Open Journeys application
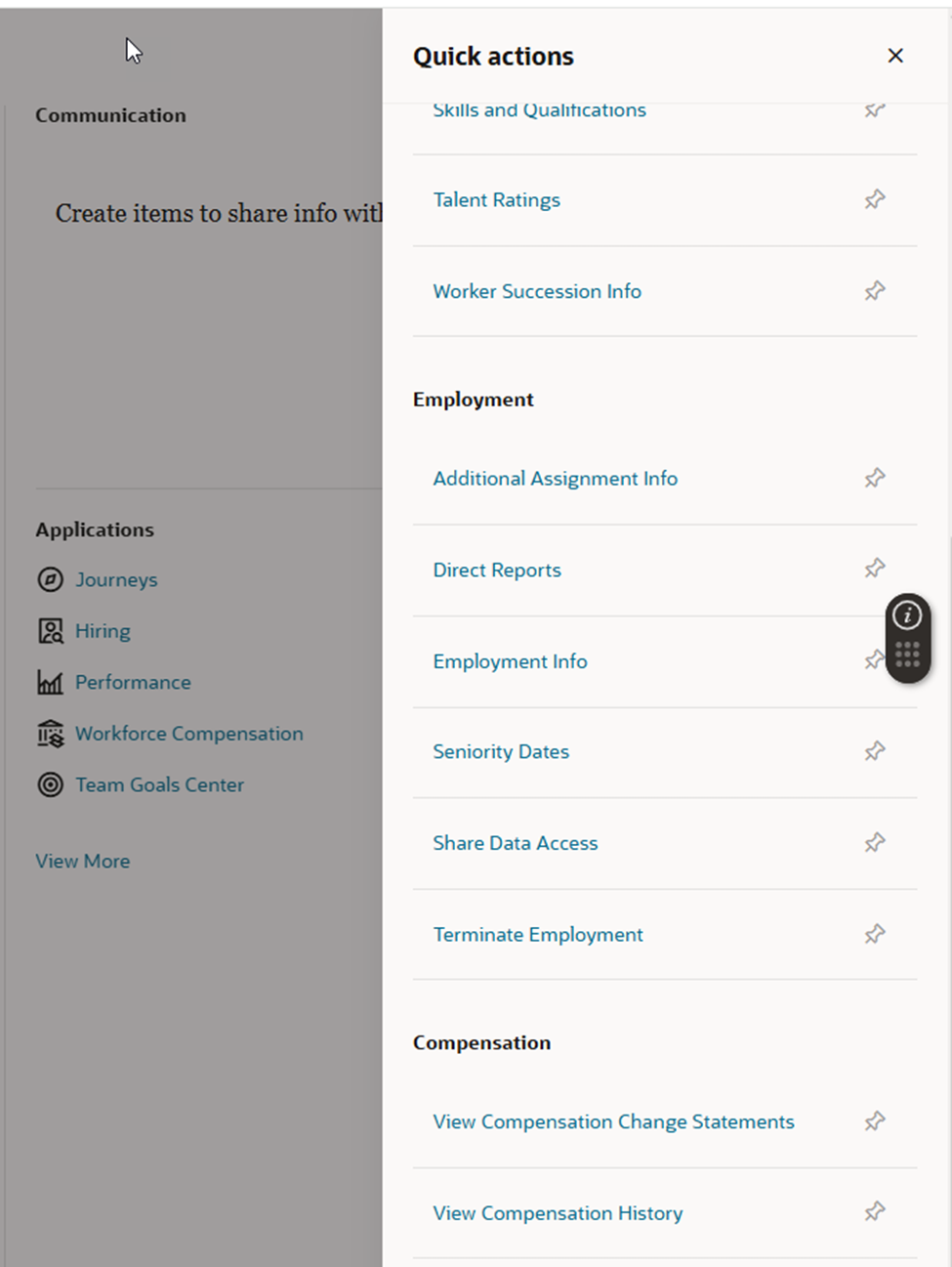Viewport: 952px width, 1267px height. (x=116, y=579)
